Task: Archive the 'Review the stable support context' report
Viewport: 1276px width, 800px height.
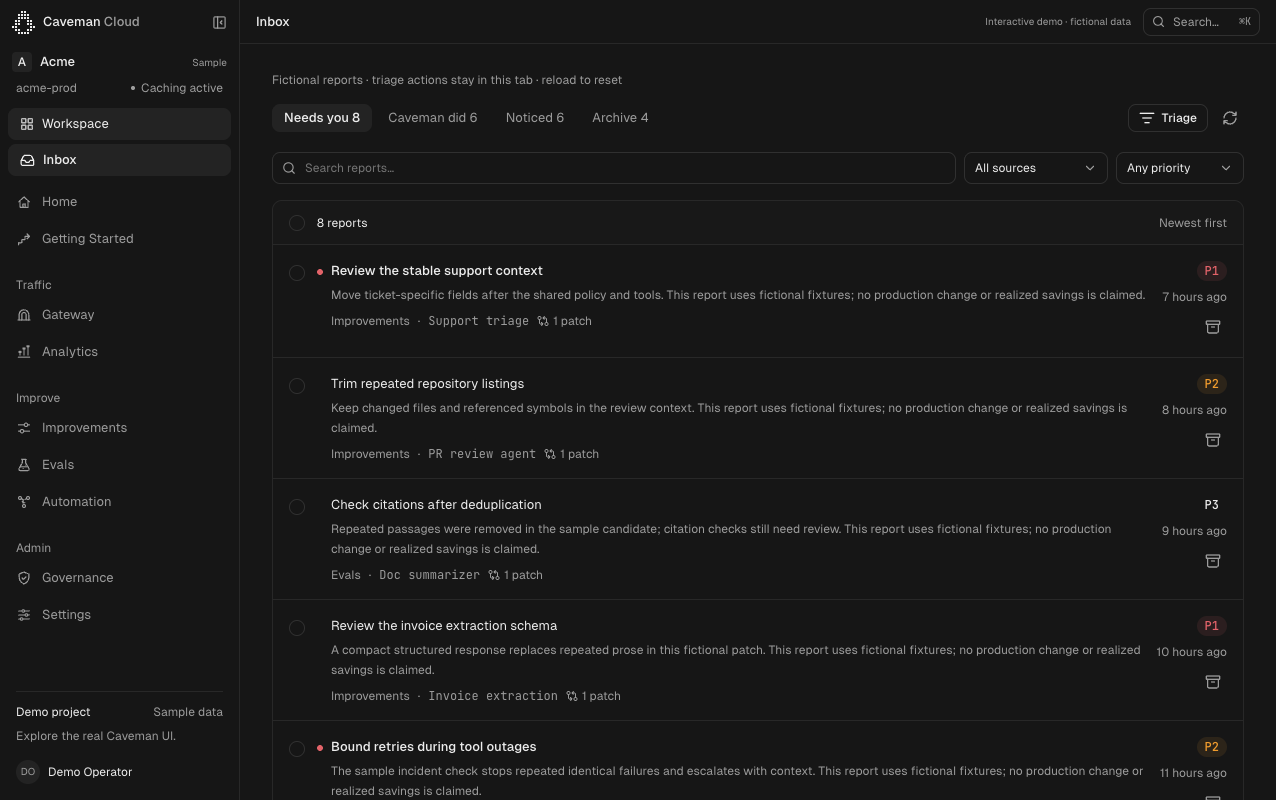Action: pos(1213,327)
